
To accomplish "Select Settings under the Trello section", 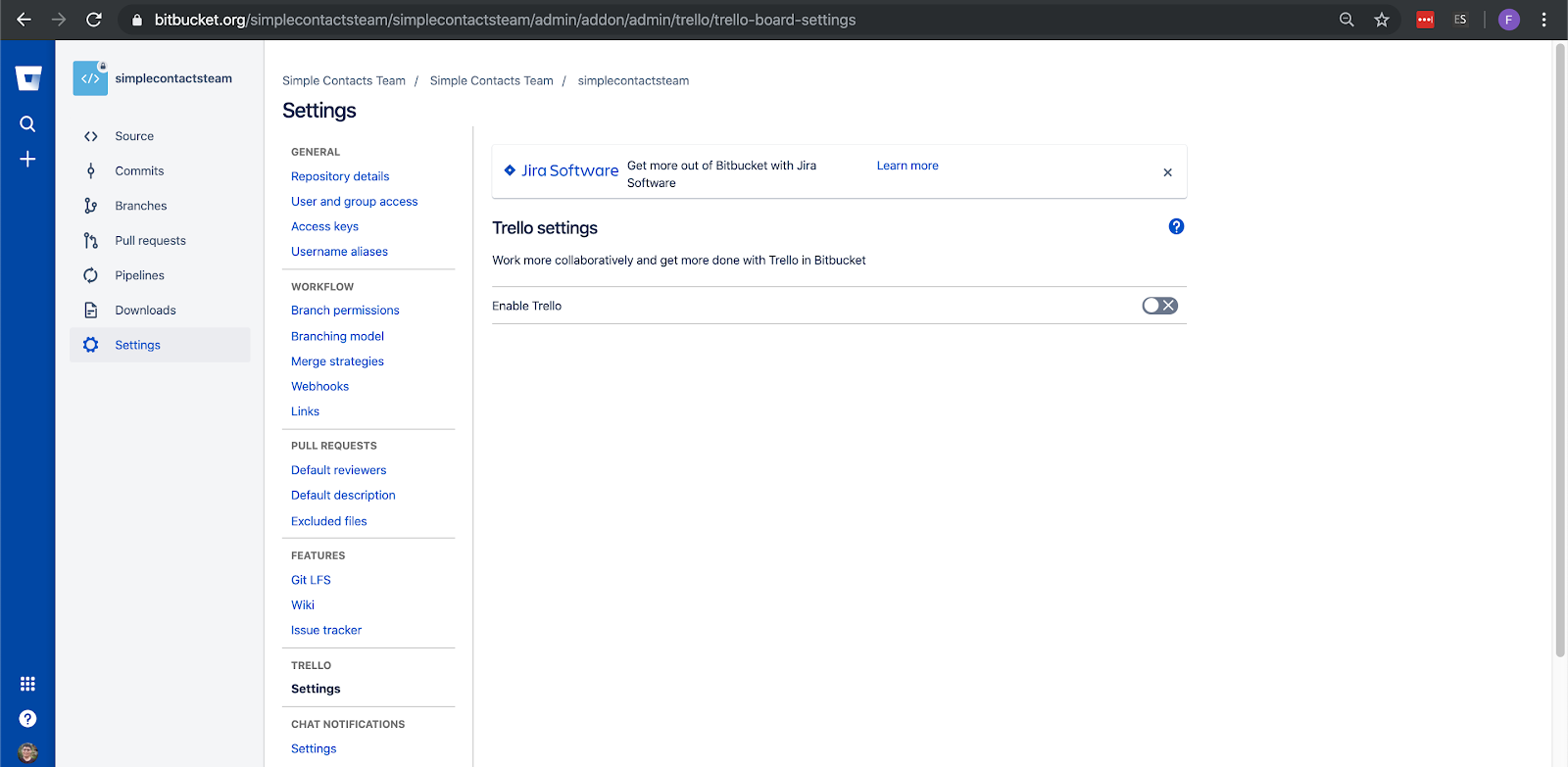I will 316,689.
